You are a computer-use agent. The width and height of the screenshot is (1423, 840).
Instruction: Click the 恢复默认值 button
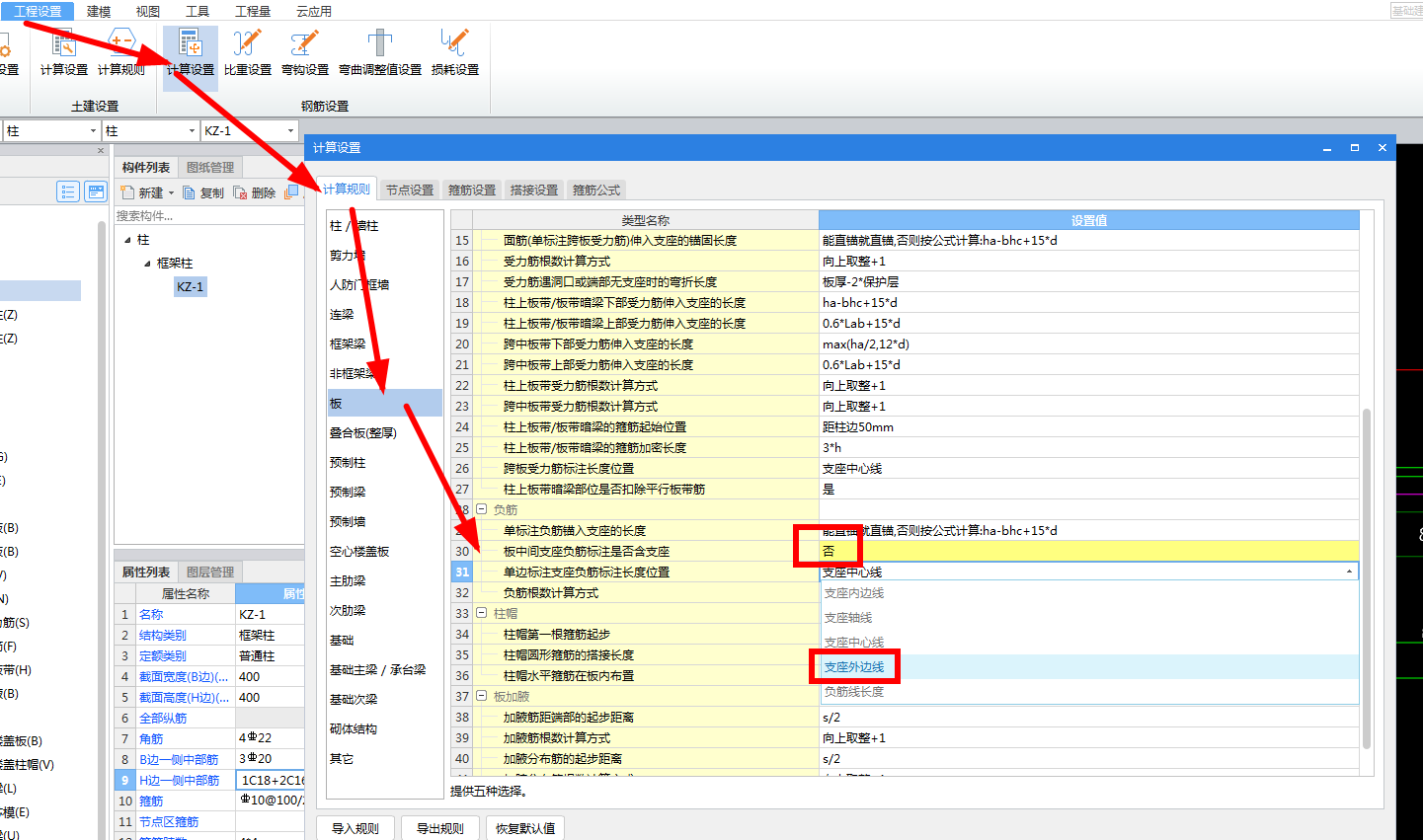point(525,828)
